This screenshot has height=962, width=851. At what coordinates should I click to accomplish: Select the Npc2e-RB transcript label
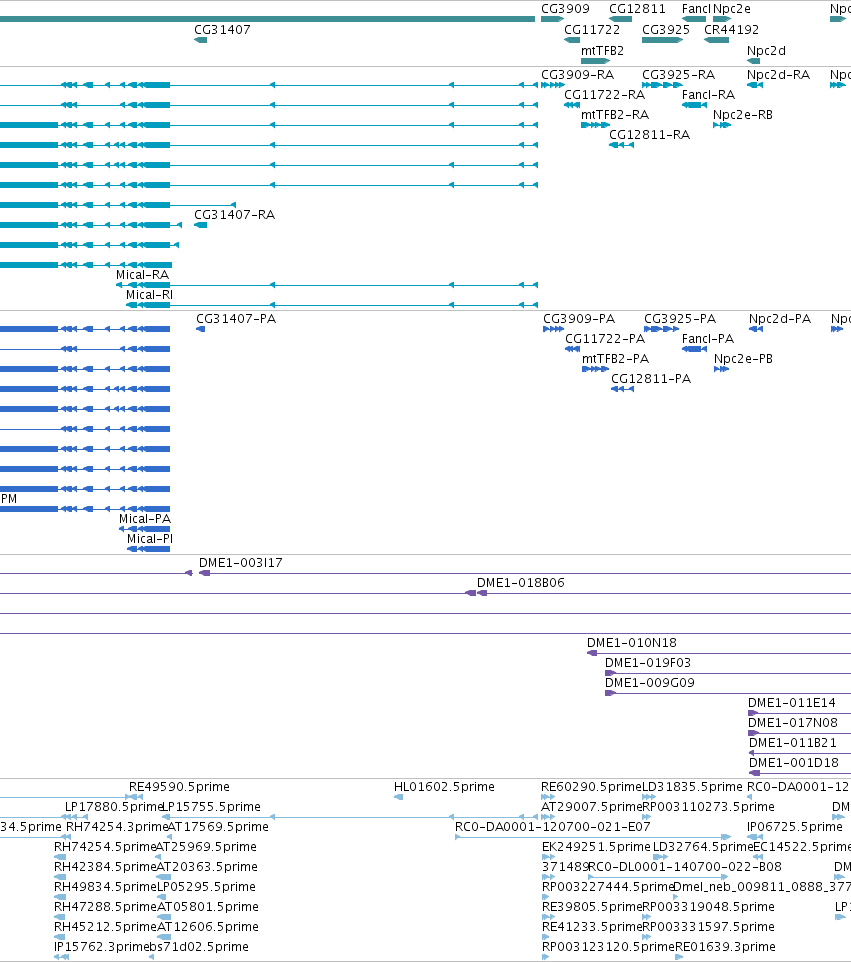pos(742,115)
